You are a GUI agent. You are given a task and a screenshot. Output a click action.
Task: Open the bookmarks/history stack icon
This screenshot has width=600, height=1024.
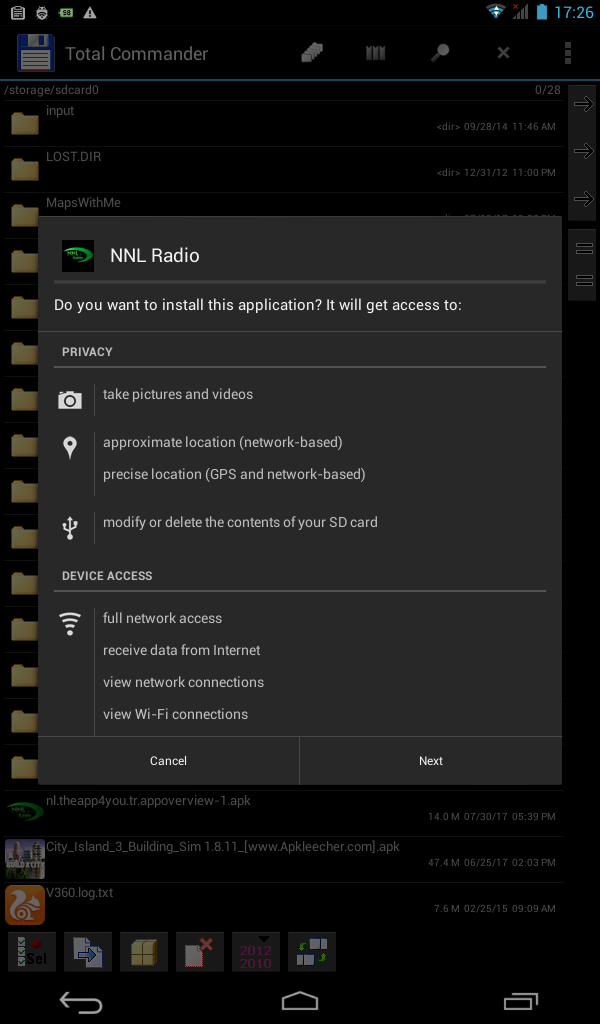click(312, 52)
